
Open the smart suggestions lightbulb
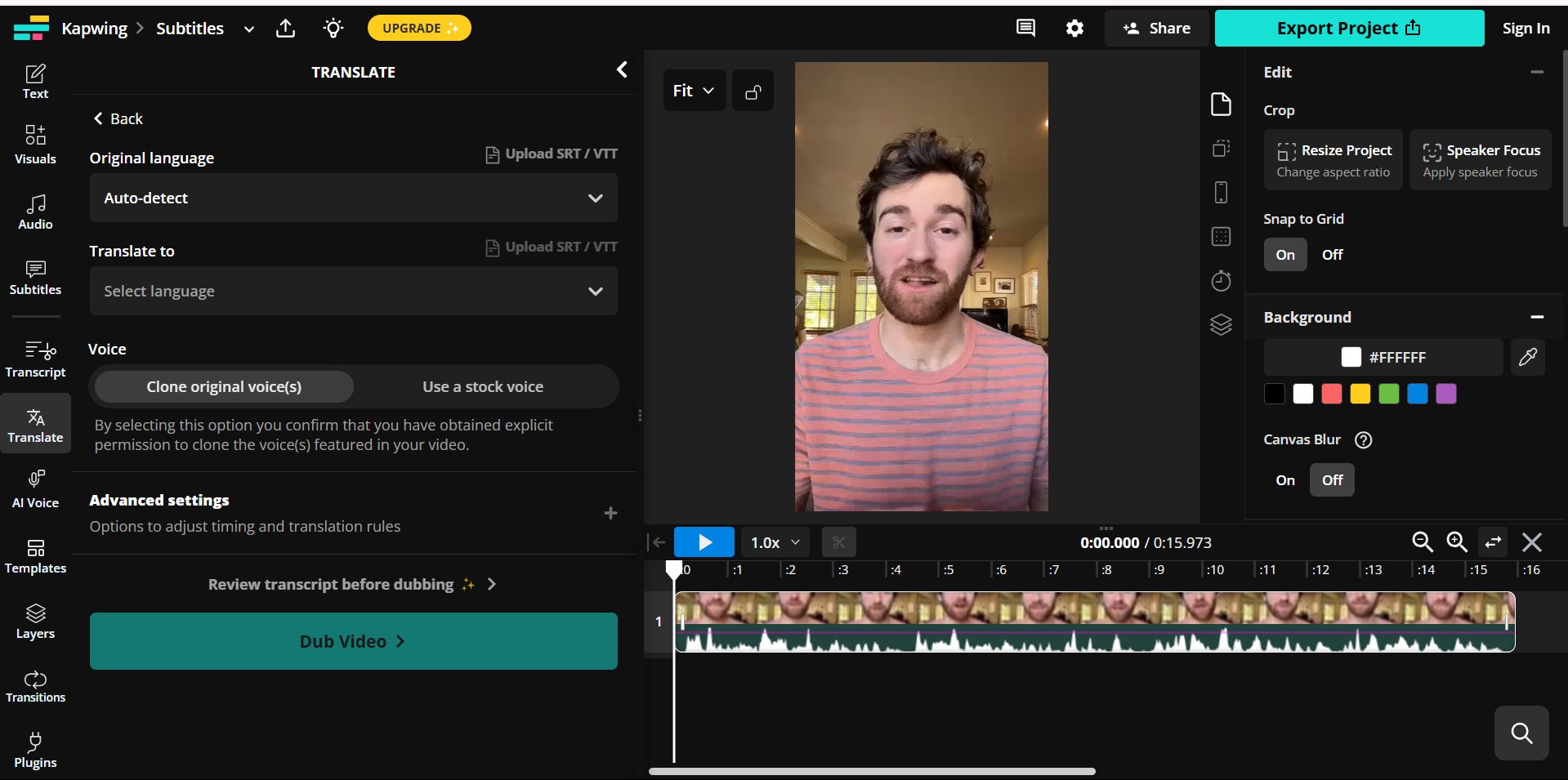333,28
